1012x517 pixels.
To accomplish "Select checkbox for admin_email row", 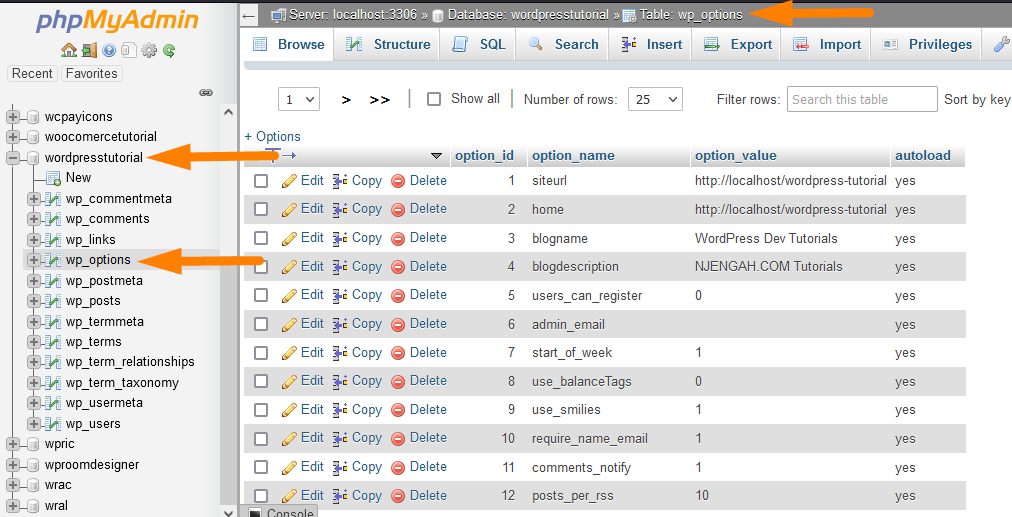I will [261, 324].
